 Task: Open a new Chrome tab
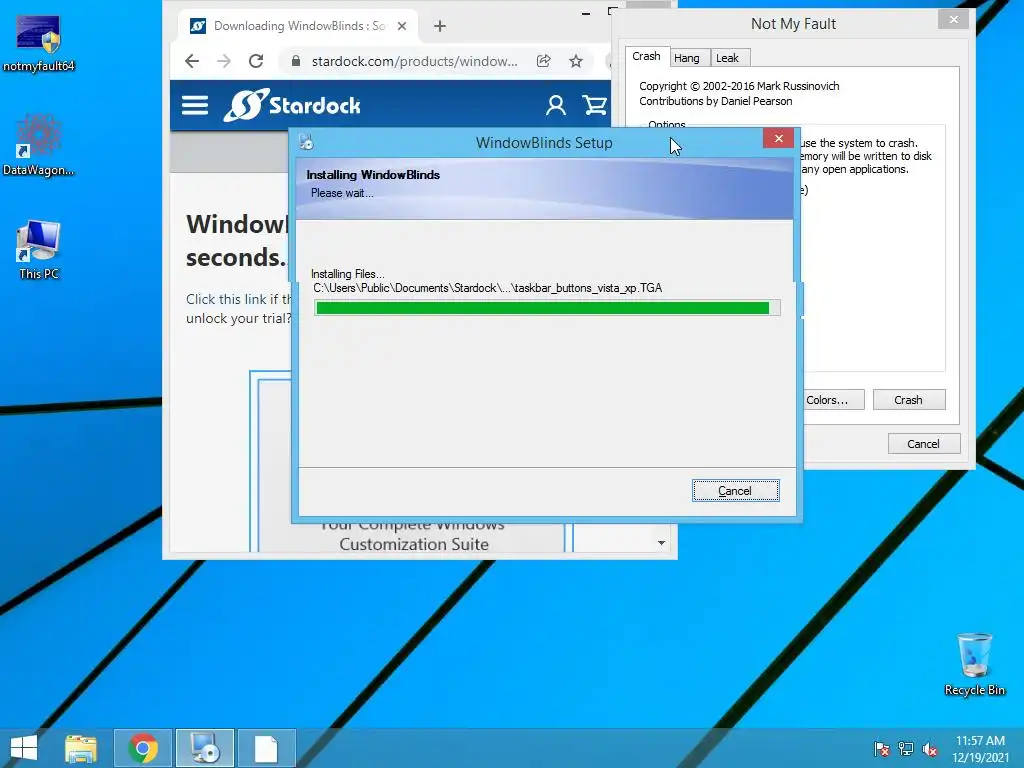440,26
